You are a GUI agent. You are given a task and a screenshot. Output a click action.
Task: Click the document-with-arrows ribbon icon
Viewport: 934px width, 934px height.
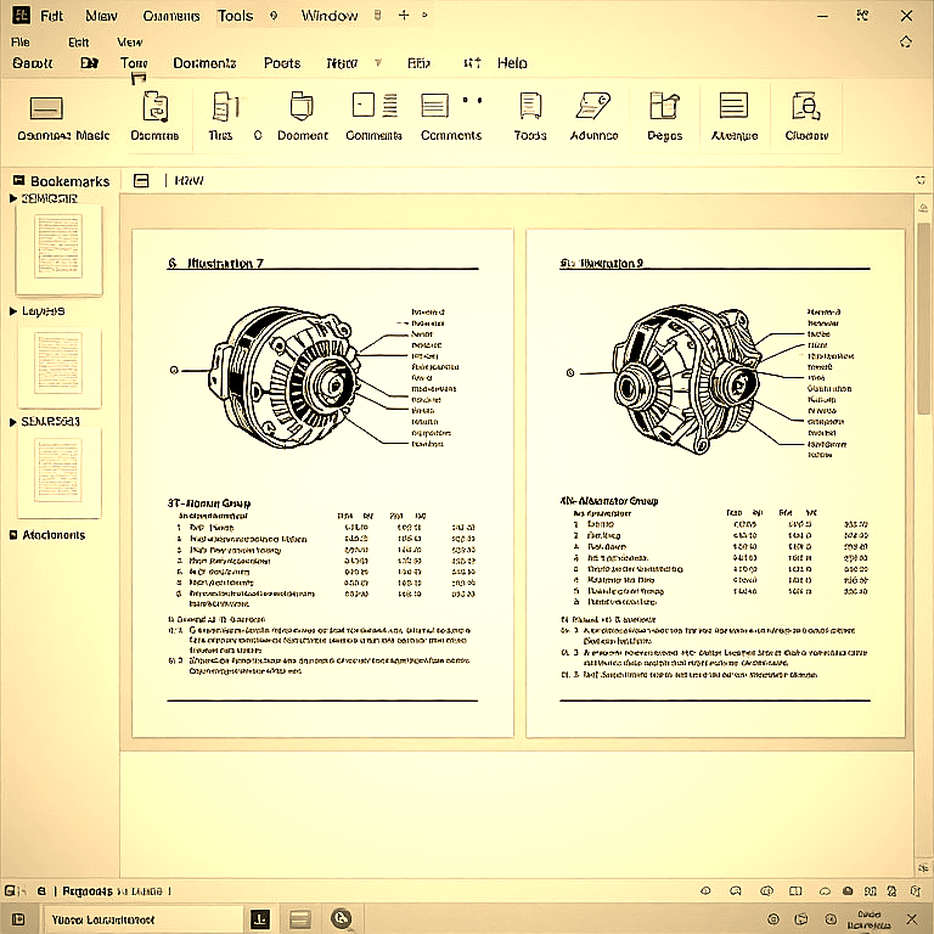click(155, 107)
